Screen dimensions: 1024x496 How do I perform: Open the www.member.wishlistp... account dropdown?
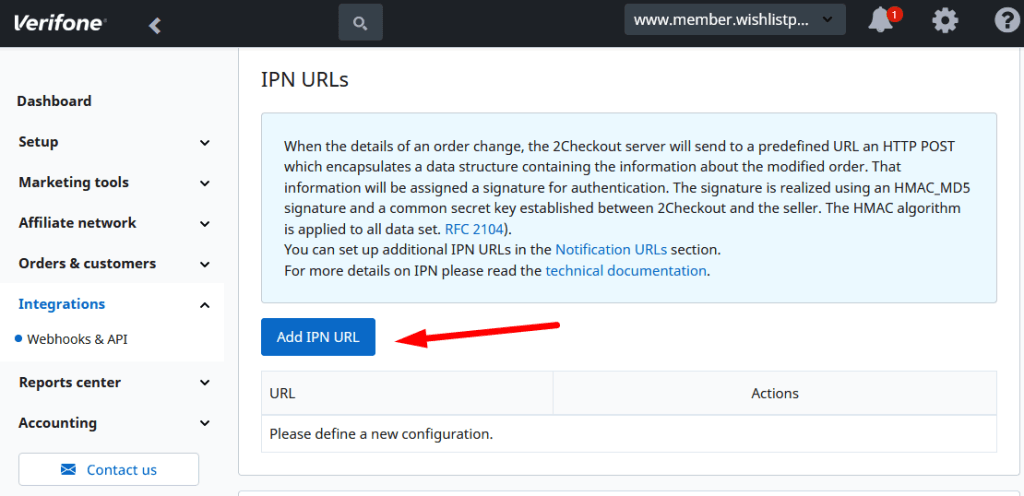point(735,20)
